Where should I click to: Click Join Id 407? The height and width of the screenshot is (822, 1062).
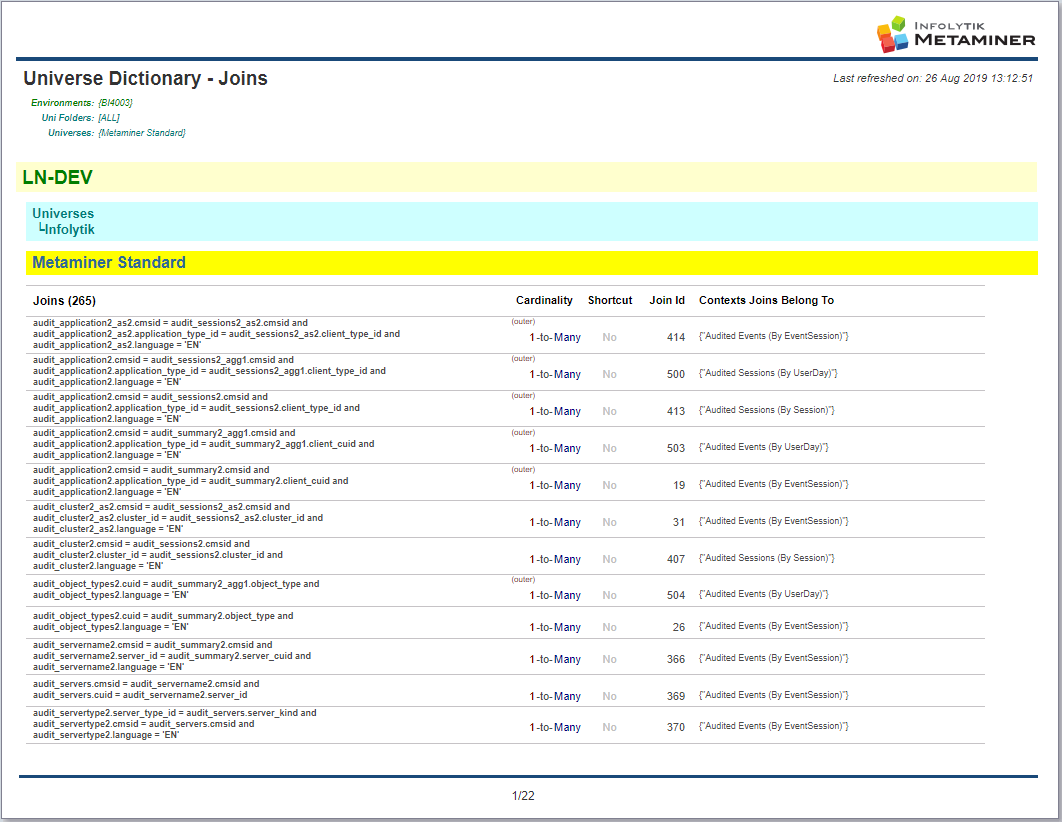click(x=676, y=559)
